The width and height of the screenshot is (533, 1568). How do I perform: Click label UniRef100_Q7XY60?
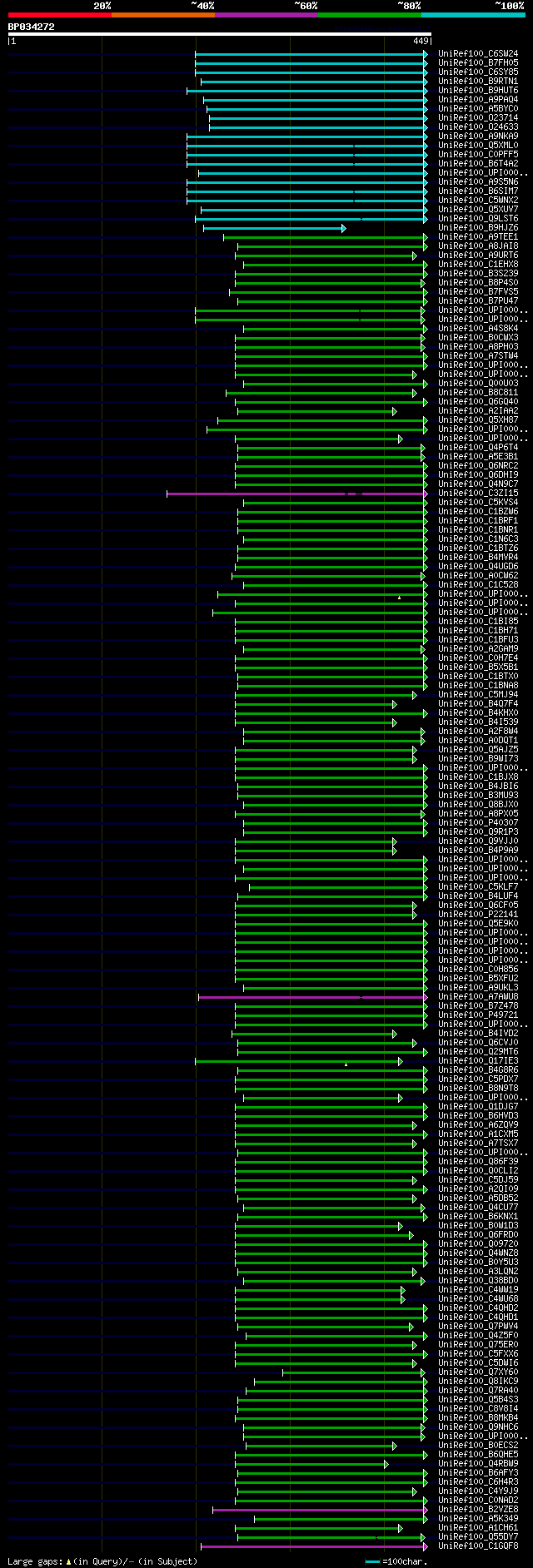click(478, 1372)
